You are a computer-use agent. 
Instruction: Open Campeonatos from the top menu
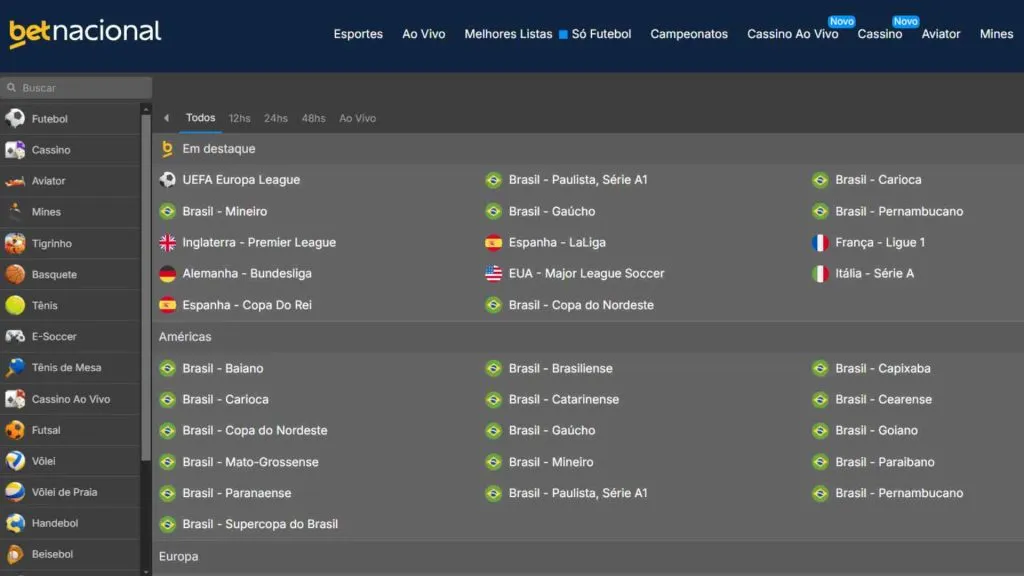[688, 33]
